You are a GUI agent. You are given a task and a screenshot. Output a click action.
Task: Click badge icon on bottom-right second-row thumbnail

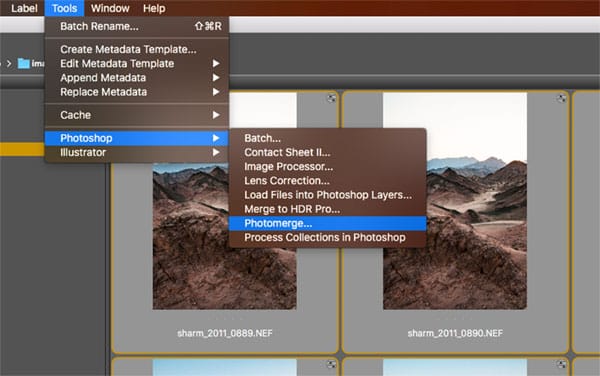pyautogui.click(x=561, y=365)
